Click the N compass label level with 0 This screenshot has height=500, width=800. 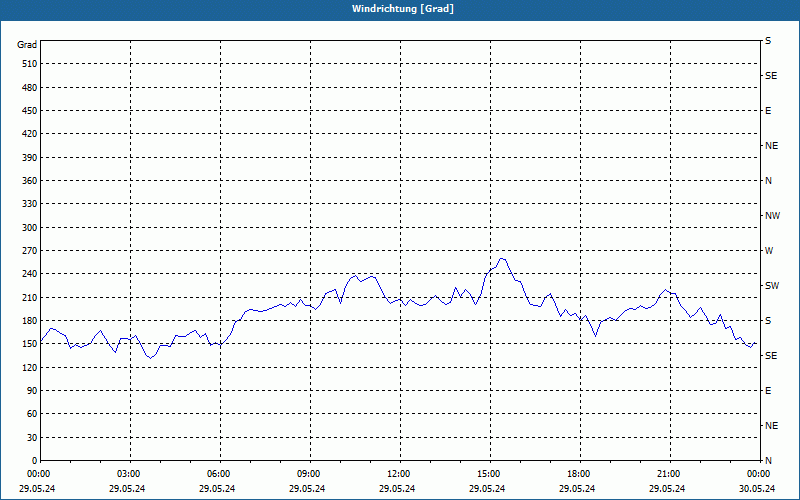(x=768, y=461)
